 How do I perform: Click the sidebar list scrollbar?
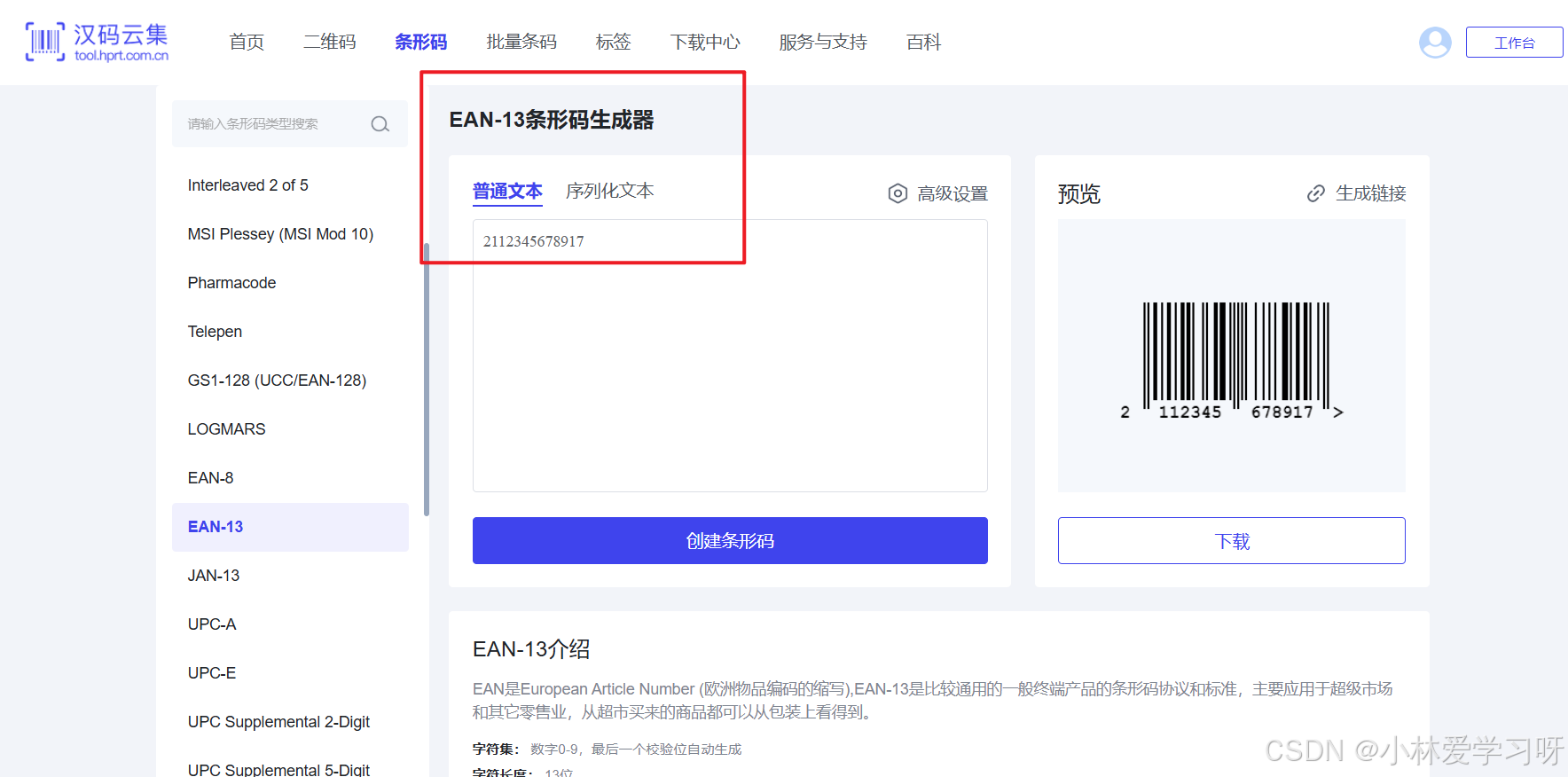click(x=427, y=380)
